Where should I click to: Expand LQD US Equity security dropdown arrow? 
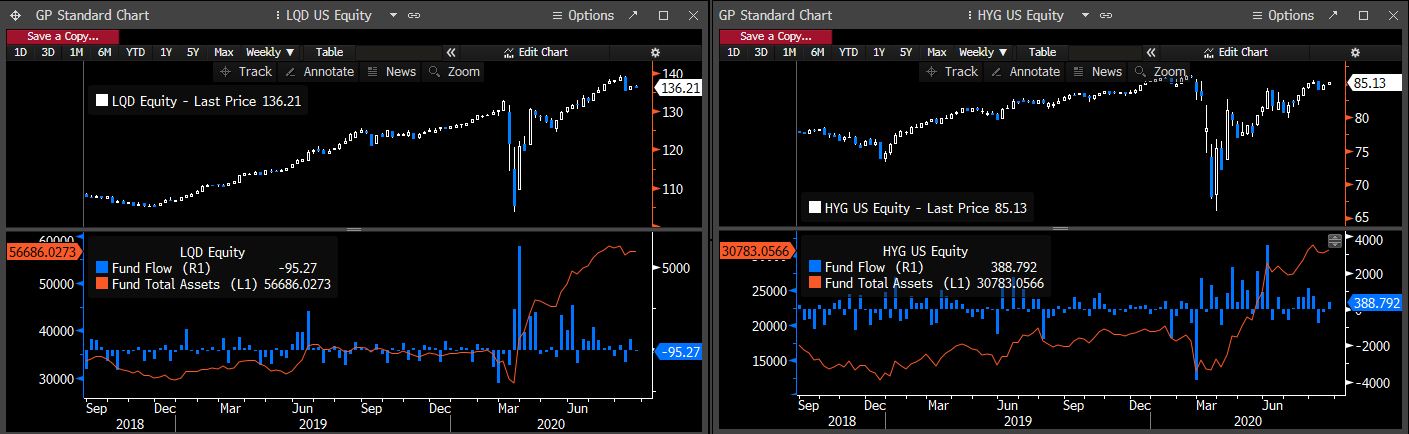[393, 15]
